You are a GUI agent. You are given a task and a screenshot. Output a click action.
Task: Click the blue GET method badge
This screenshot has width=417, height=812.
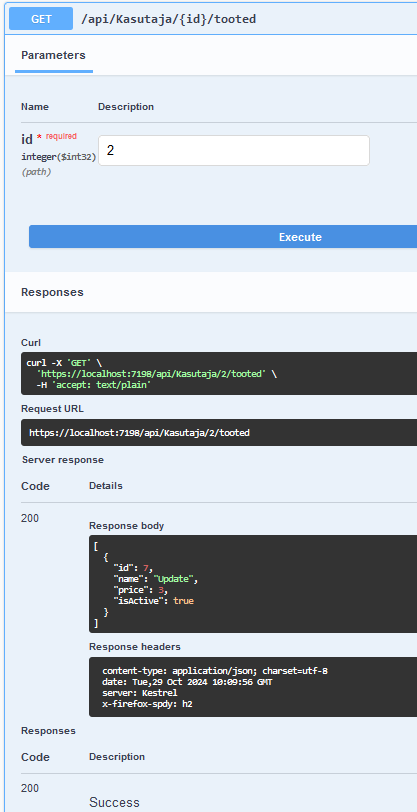[41, 19]
